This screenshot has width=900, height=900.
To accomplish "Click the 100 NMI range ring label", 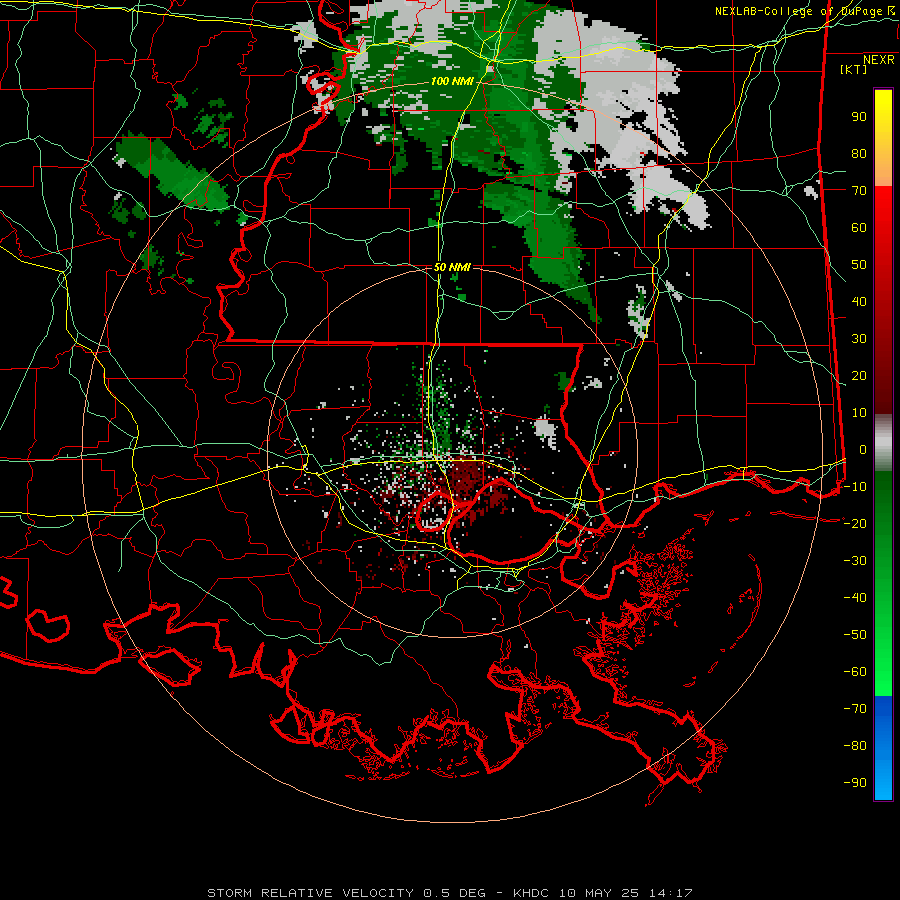I will click(x=452, y=82).
